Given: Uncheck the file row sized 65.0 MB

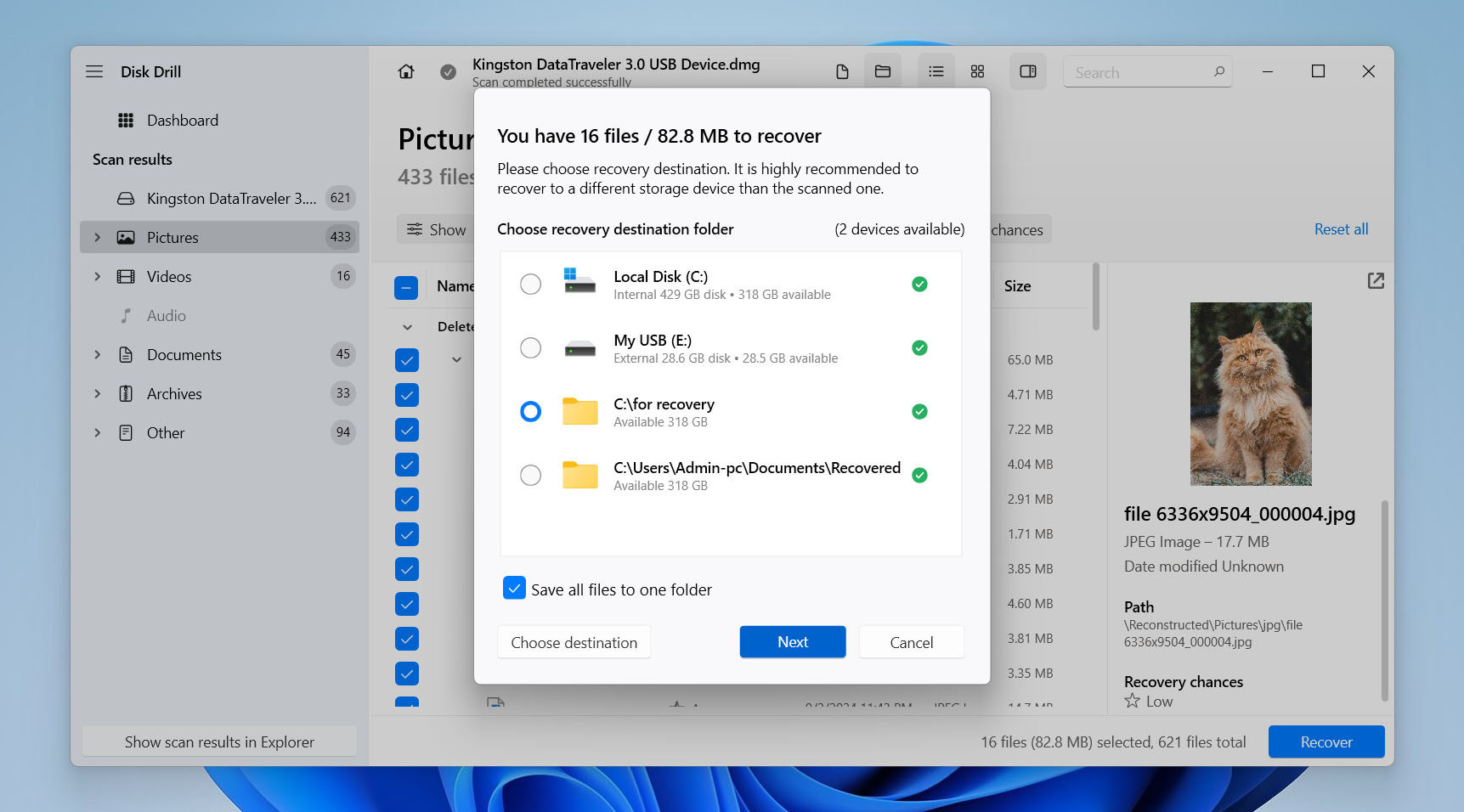Looking at the screenshot, I should point(407,360).
